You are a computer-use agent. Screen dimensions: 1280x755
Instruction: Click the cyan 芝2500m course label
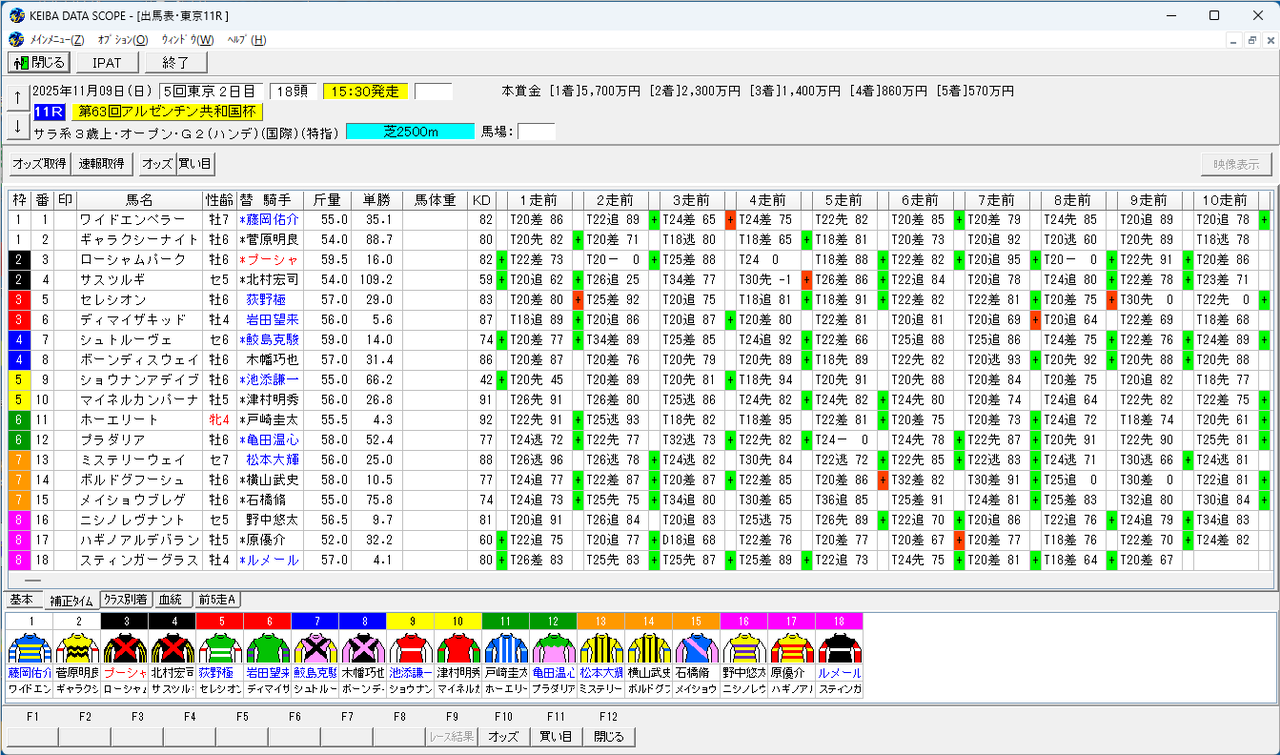click(x=411, y=131)
